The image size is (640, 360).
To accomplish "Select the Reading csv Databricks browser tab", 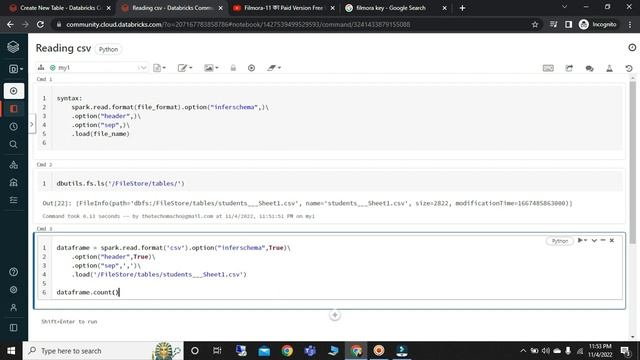I will pyautogui.click(x=171, y=8).
